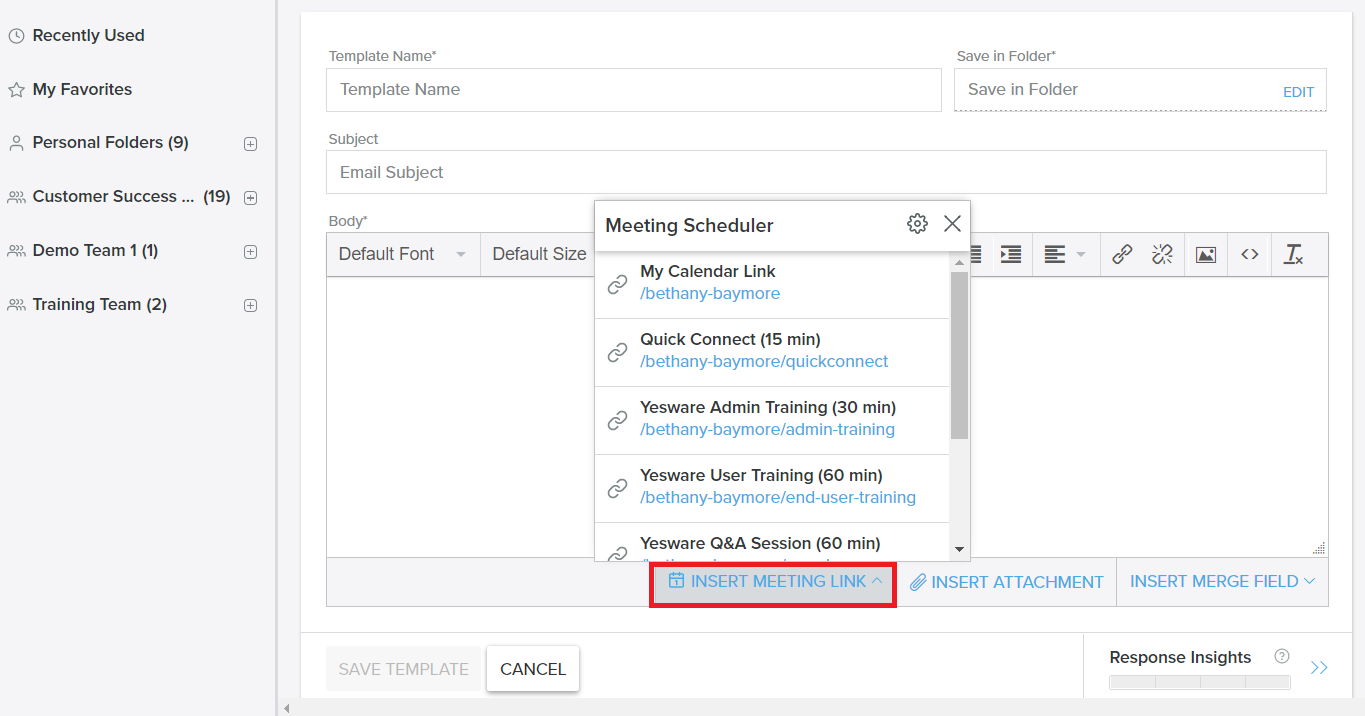Viewport: 1365px width, 716px height.
Task: Click Insert Attachment button
Action: [x=1006, y=582]
